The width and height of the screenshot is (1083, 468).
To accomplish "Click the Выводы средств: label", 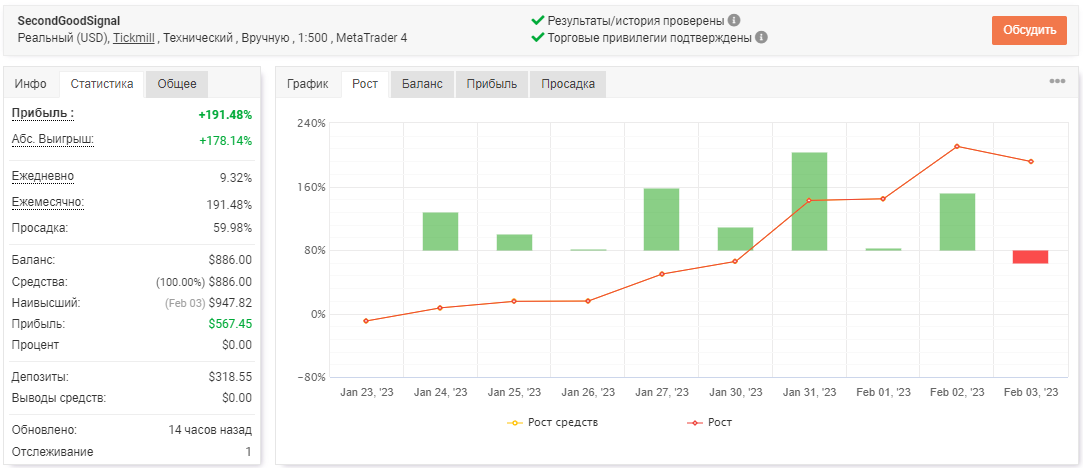I will (59, 398).
